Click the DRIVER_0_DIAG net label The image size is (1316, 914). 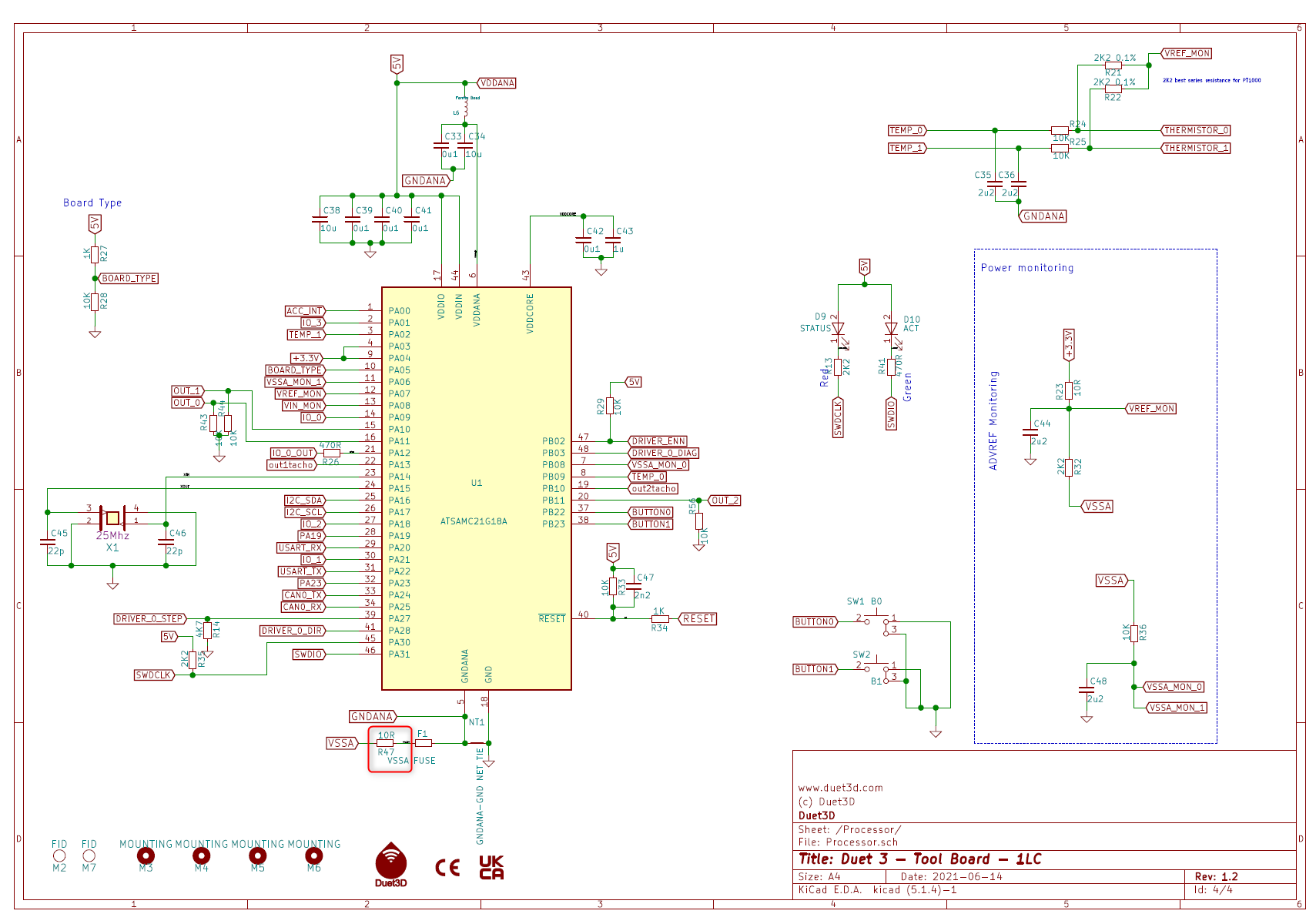point(664,453)
